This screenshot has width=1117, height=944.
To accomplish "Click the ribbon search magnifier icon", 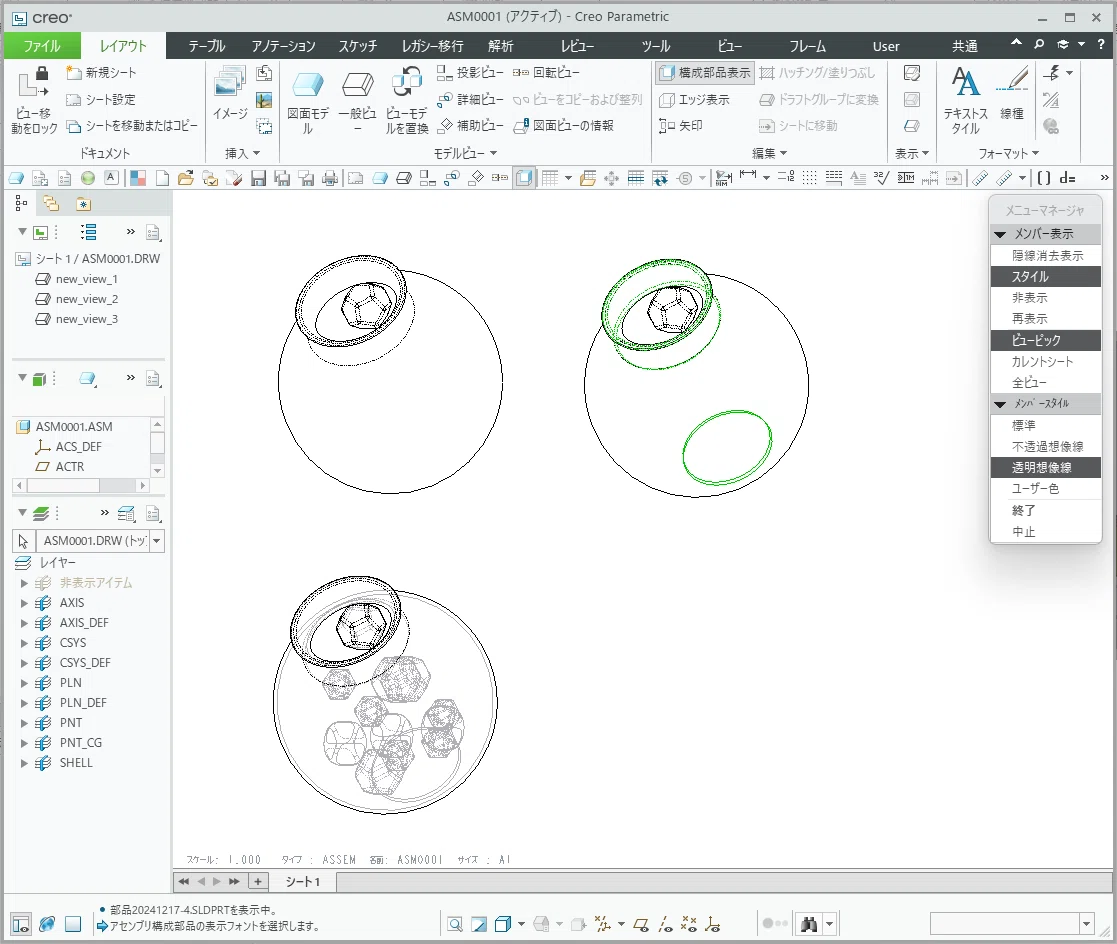I will pyautogui.click(x=1039, y=44).
